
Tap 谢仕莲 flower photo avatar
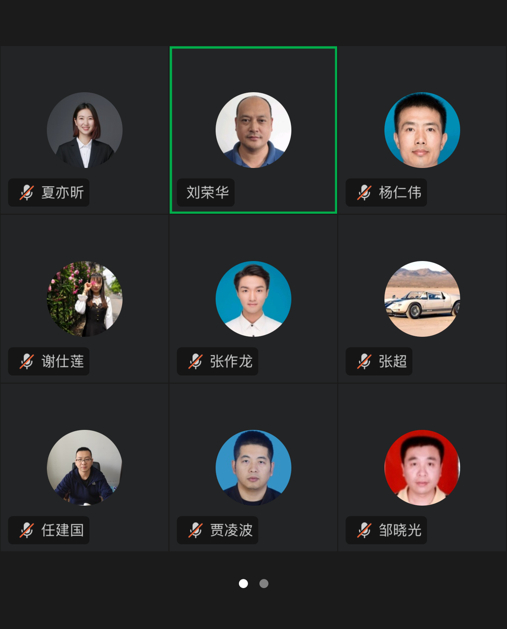click(x=85, y=299)
